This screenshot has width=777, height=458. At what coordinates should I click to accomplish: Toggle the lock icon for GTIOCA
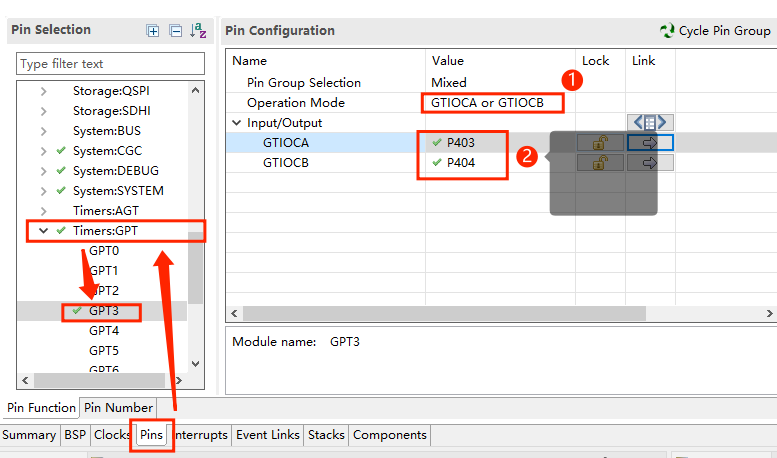pos(600,143)
